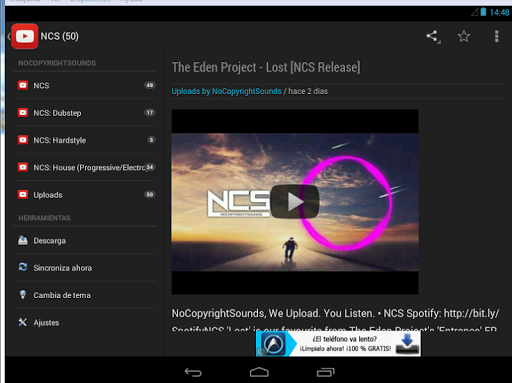Play the Eden Project video
This screenshot has height=383, width=512.
click(x=295, y=202)
